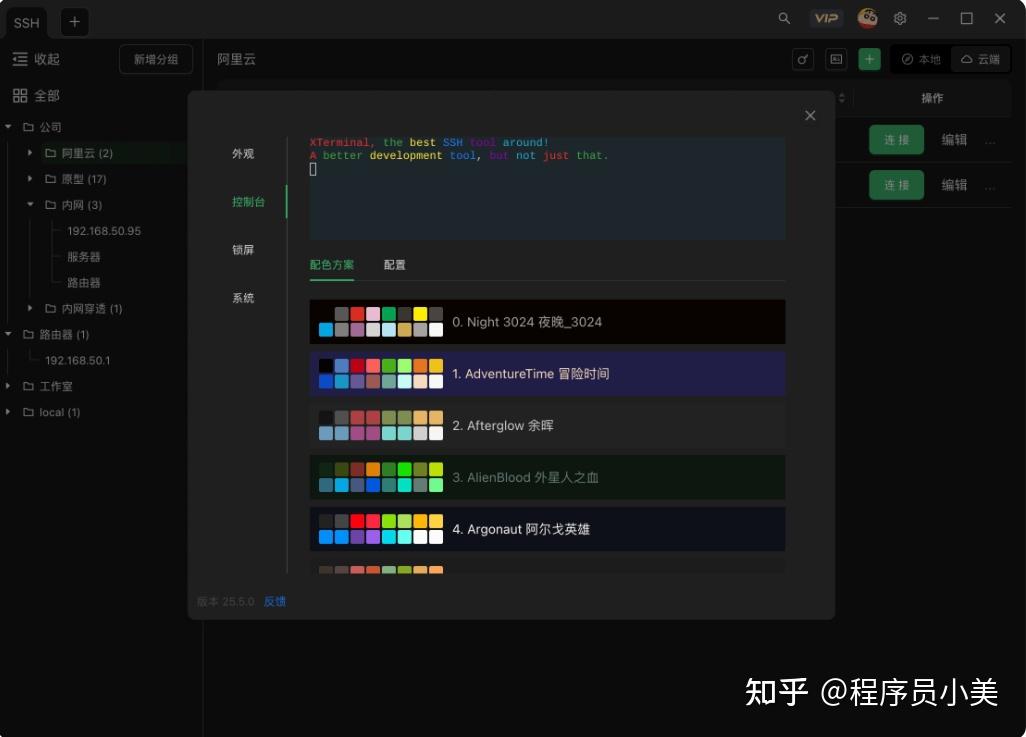Click the second 连接 connect button
Viewport: 1026px width, 737px height.
[x=896, y=185]
